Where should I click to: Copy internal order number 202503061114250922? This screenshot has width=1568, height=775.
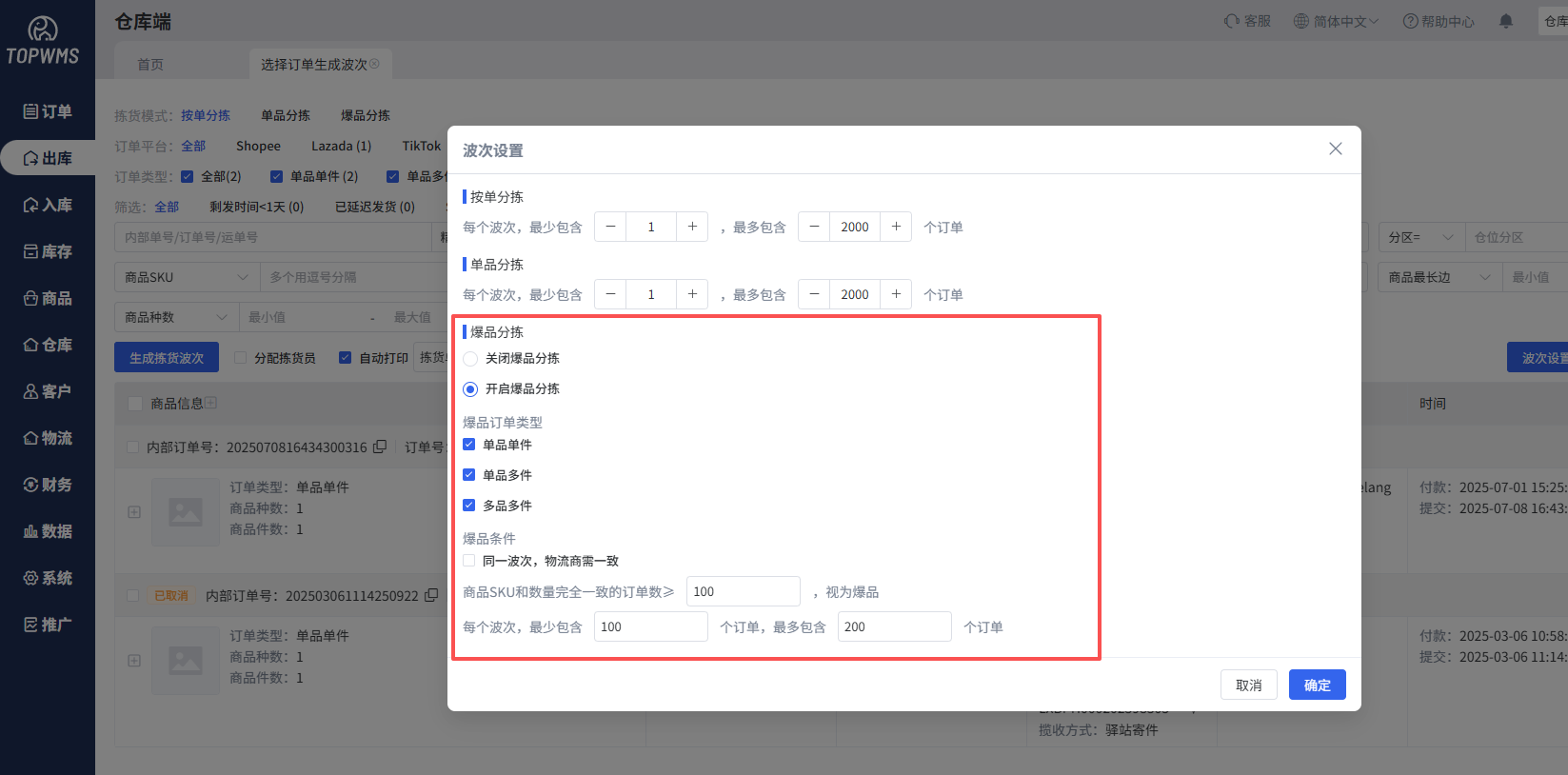[x=431, y=595]
